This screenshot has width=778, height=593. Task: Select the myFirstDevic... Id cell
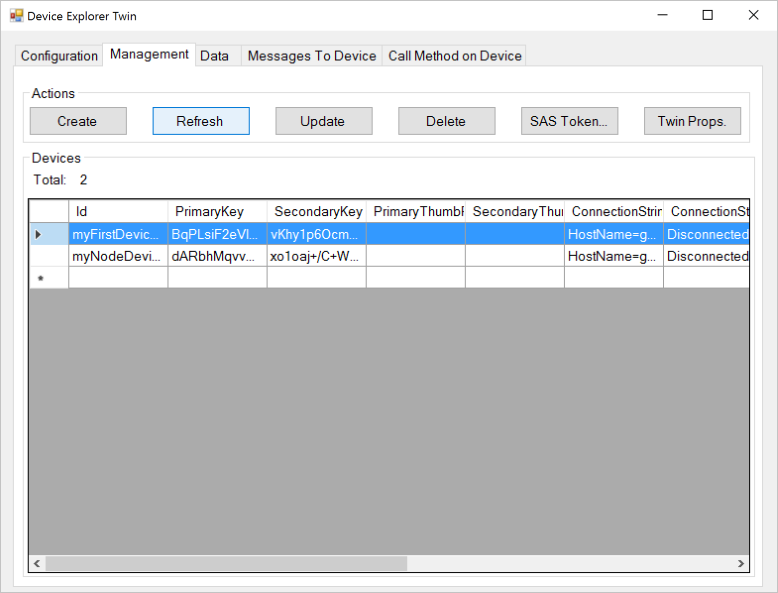118,234
